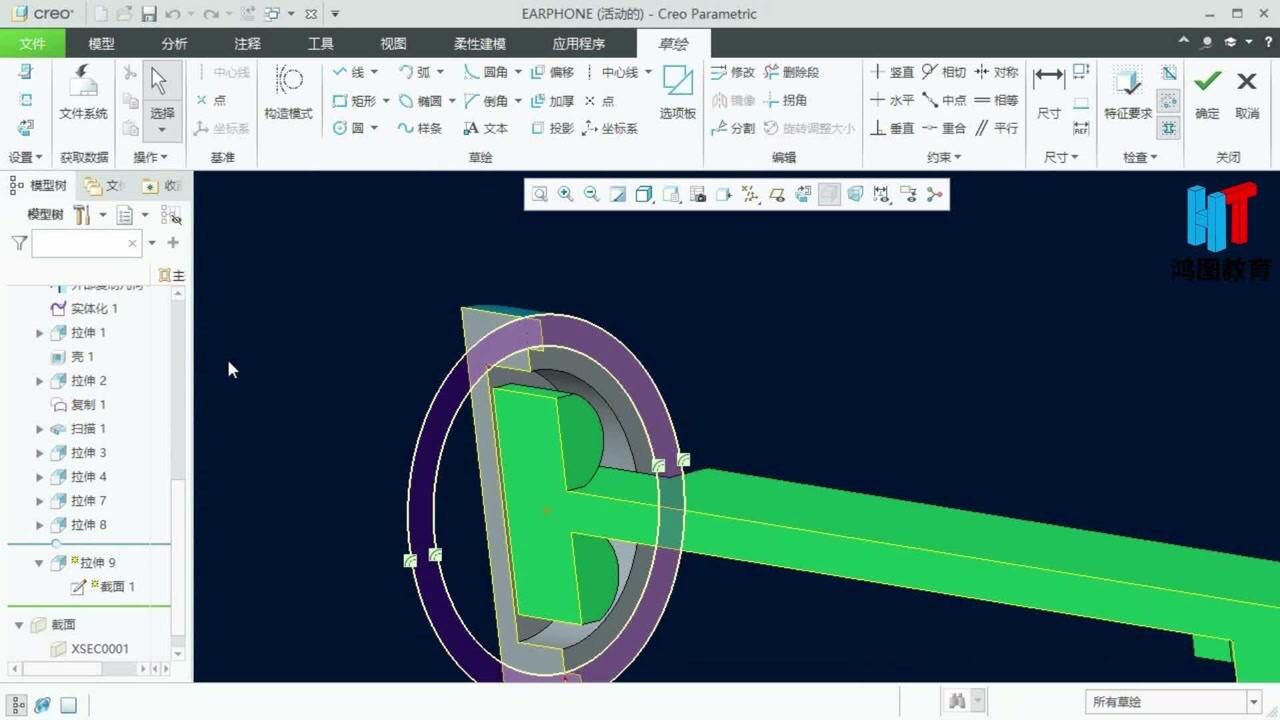The image size is (1280, 720).
Task: Click the 删除段 delete segment tool
Action: click(x=791, y=72)
